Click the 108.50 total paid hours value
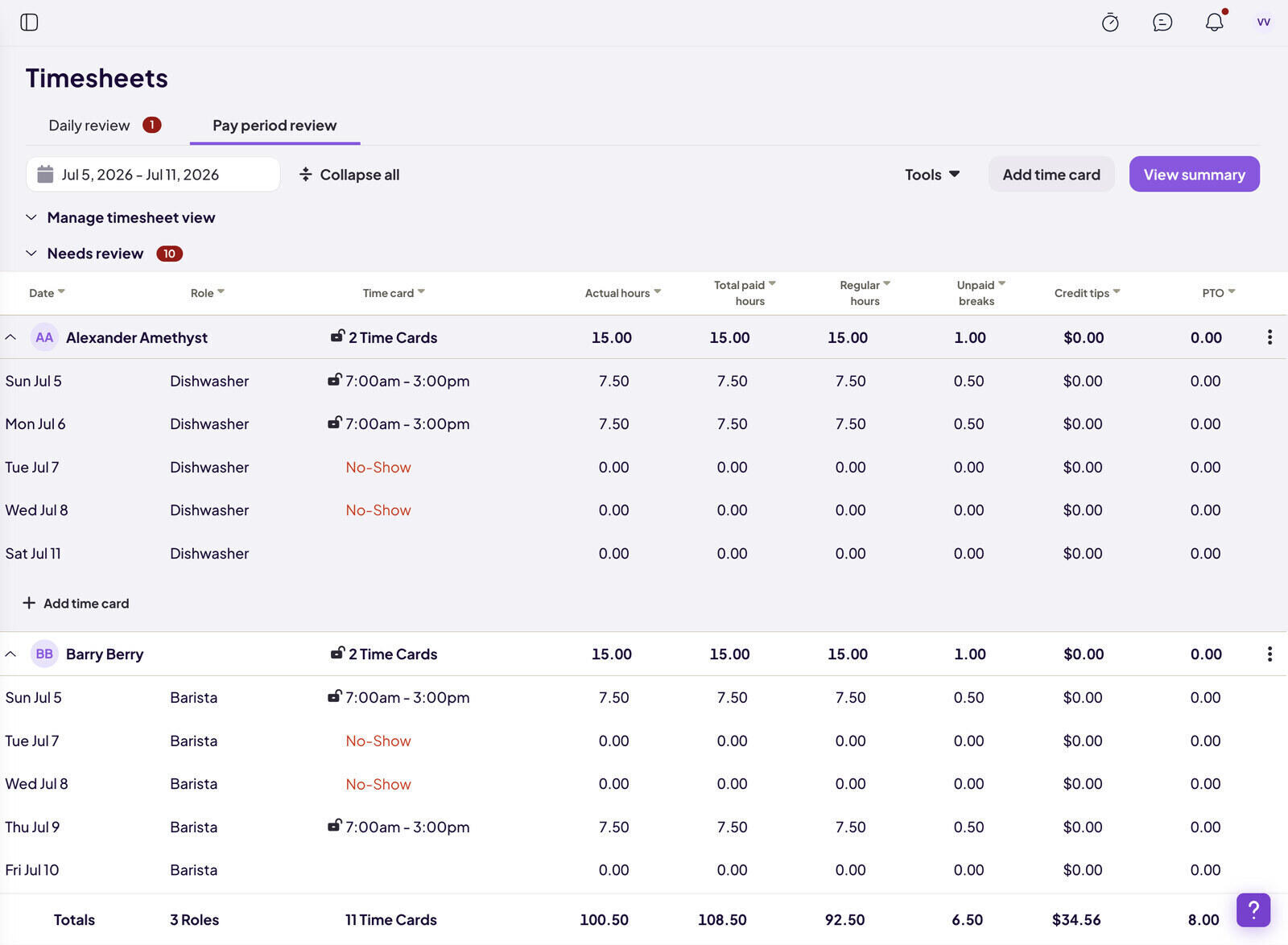Viewport: 1288px width, 945px height. point(722,920)
